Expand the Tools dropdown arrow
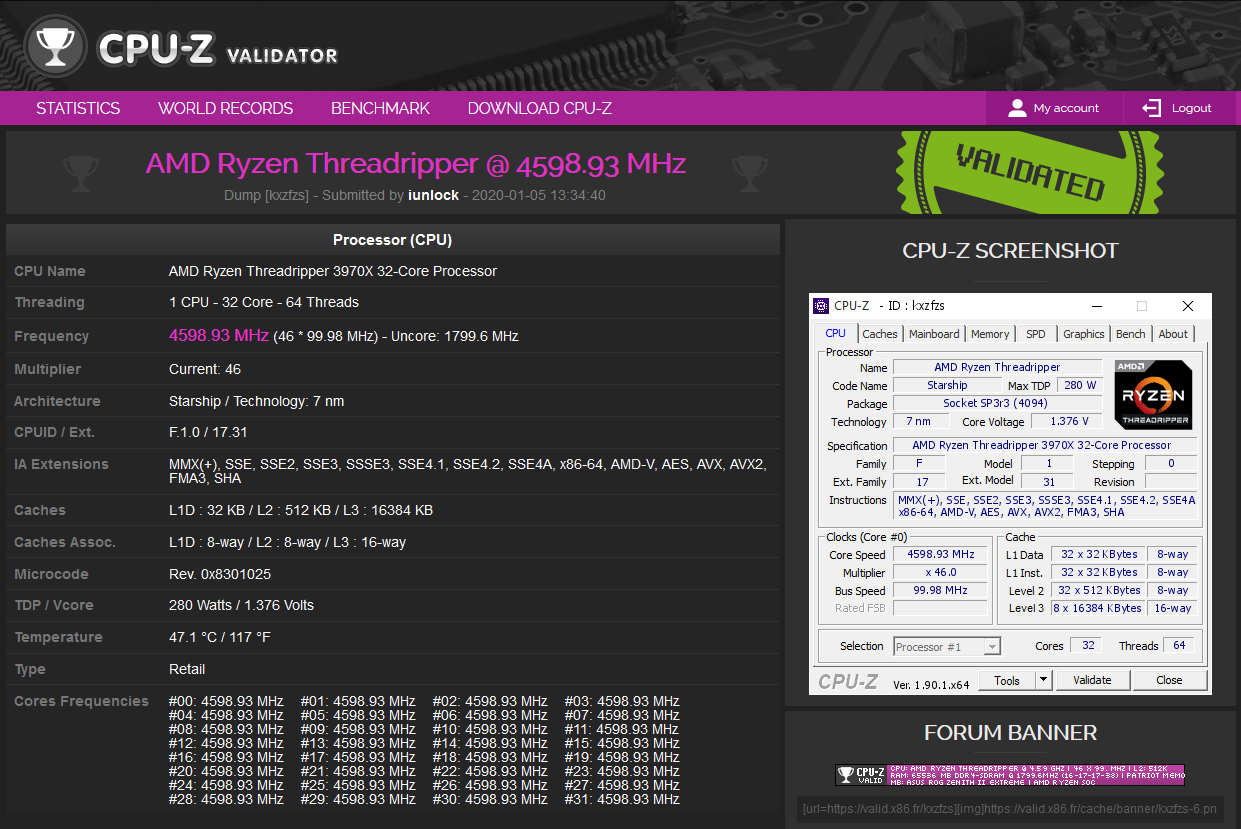Image resolution: width=1241 pixels, height=829 pixels. (1043, 680)
